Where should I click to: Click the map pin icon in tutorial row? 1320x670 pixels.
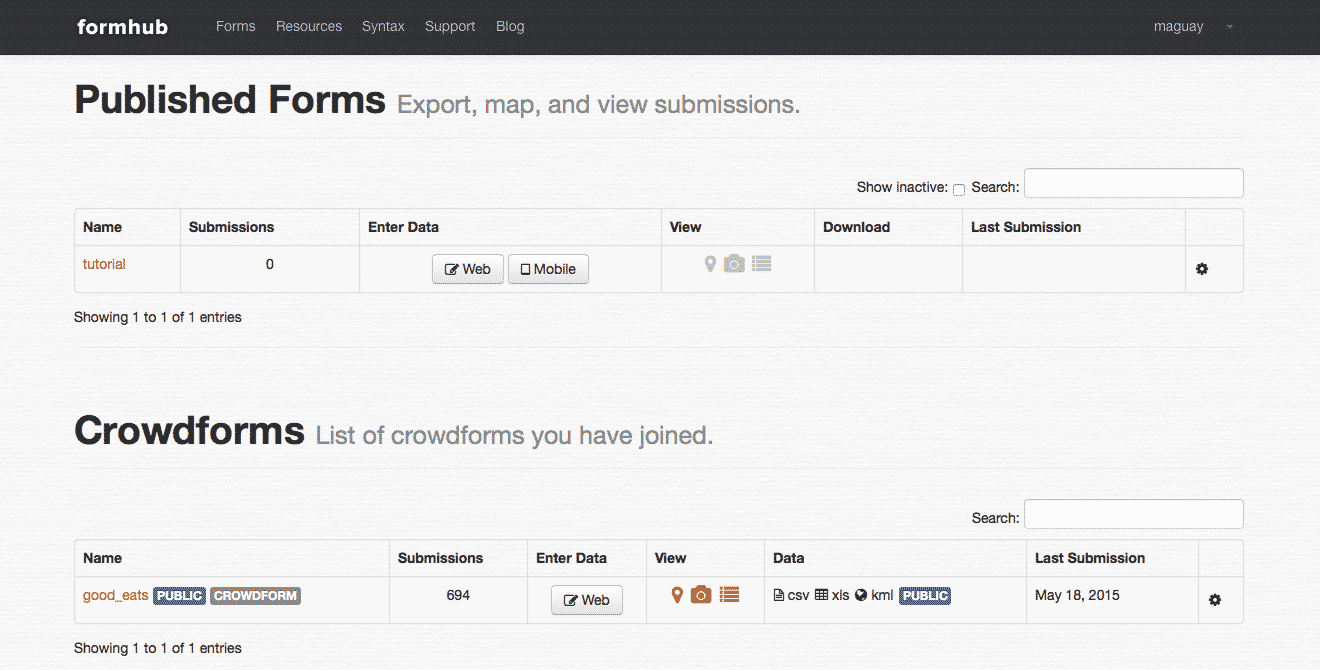(x=710, y=264)
